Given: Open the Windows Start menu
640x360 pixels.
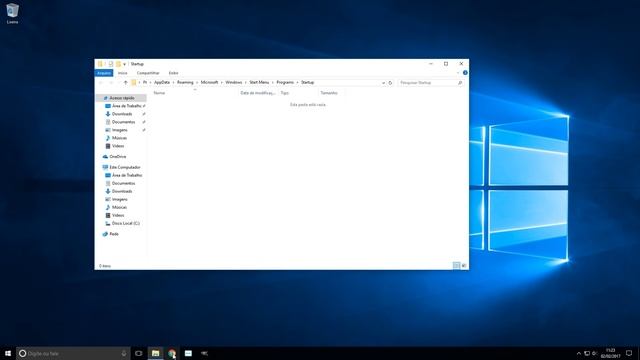Looking at the screenshot, I should (8, 353).
